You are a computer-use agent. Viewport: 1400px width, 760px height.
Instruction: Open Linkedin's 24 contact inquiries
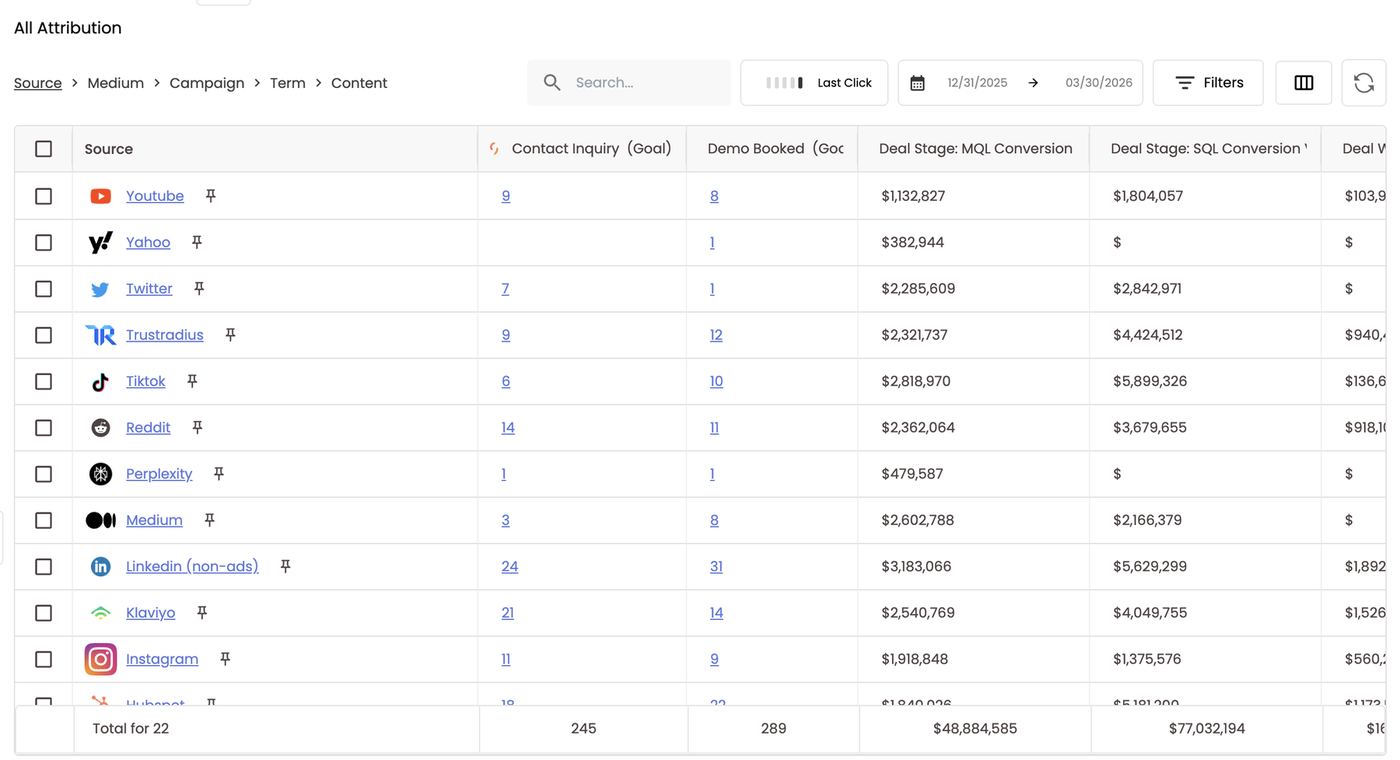510,566
